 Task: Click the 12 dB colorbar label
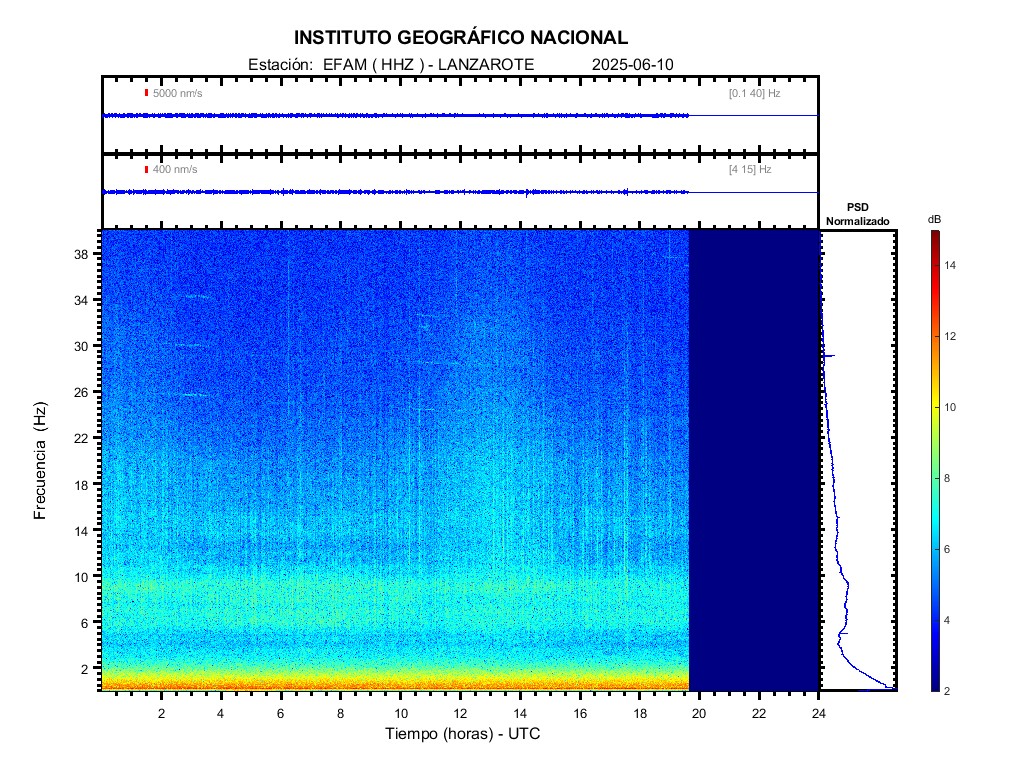point(950,336)
